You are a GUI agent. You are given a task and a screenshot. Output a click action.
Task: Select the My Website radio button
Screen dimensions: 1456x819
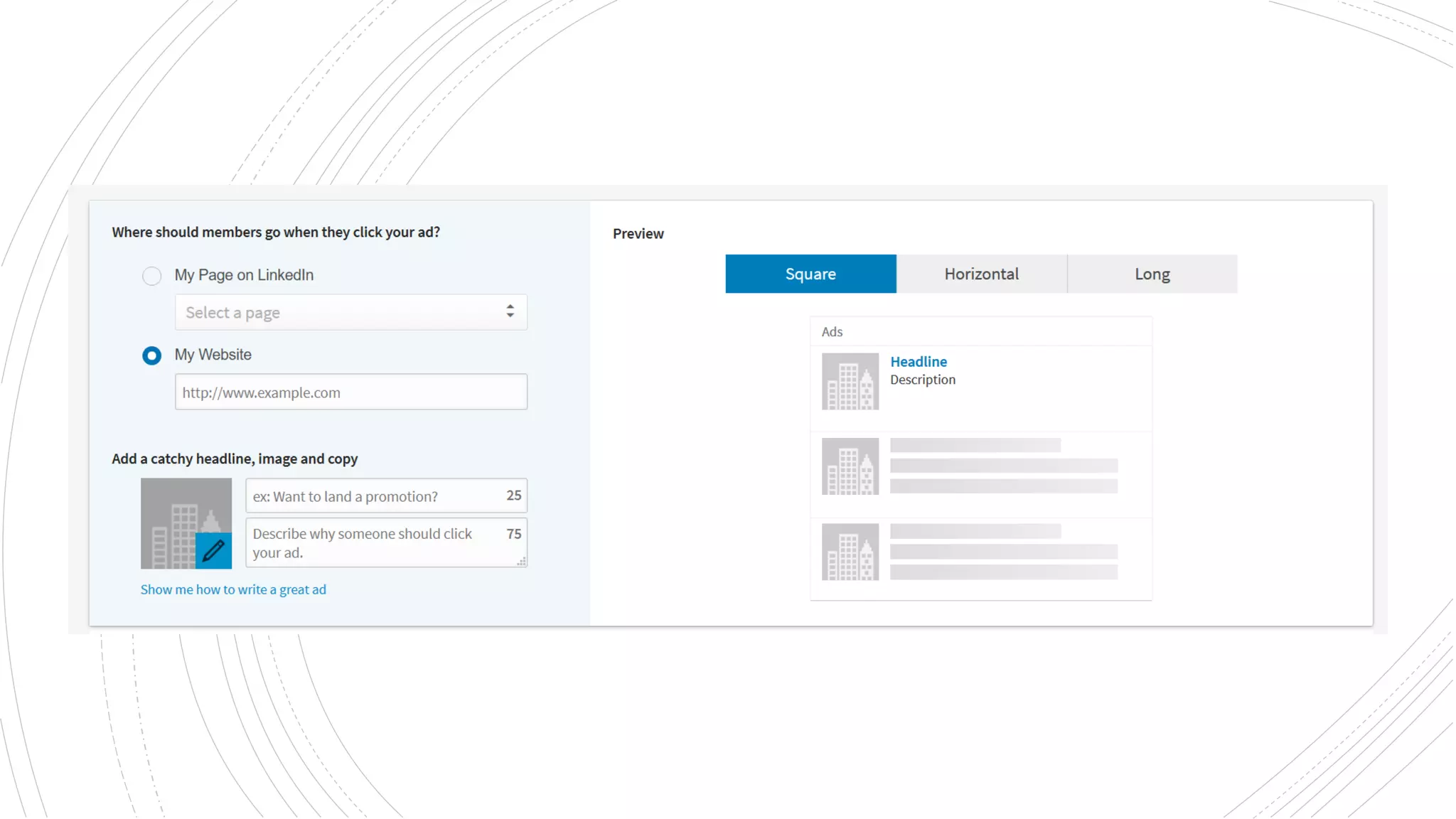coord(151,355)
